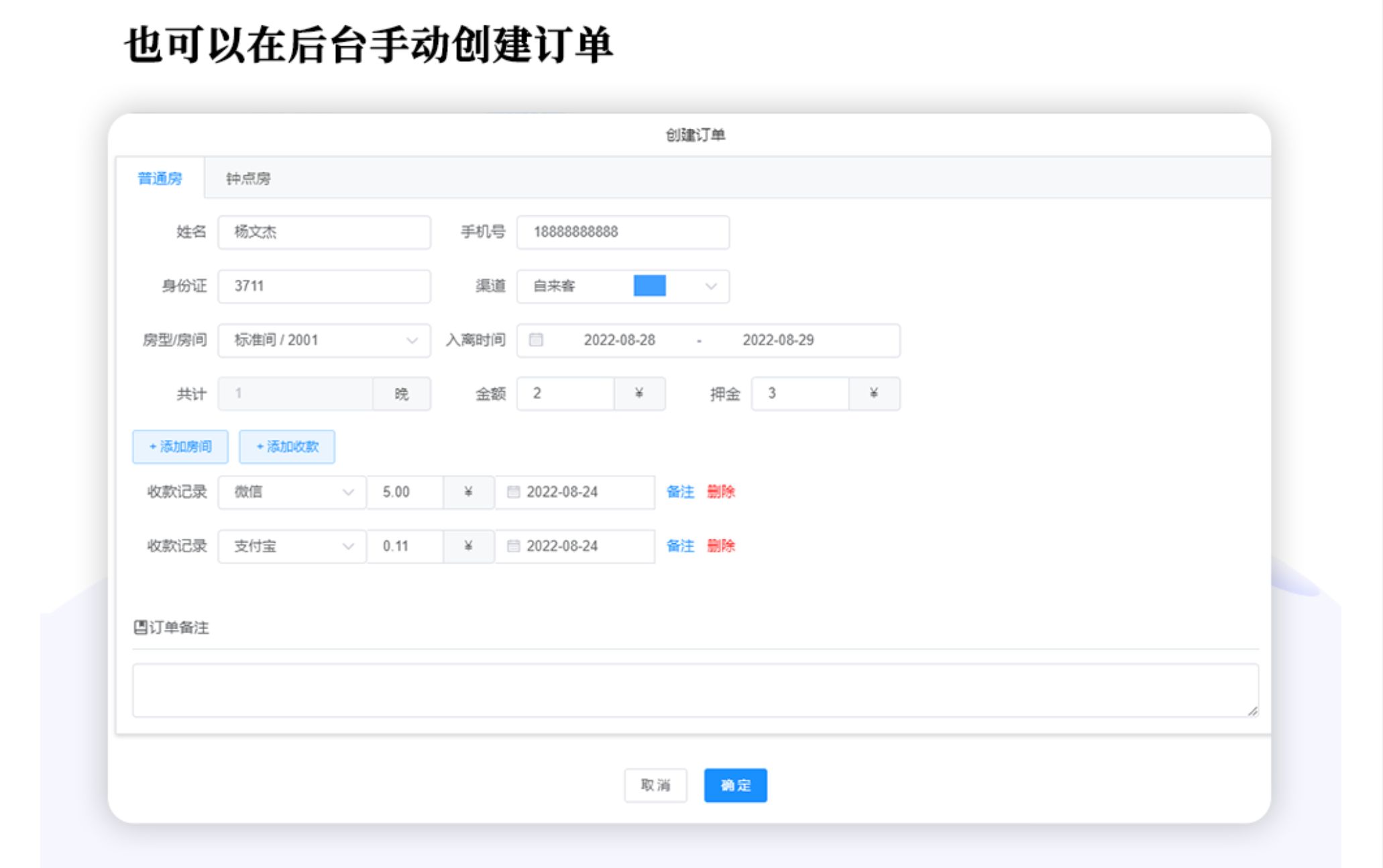Click the 5.00 payment amount field

click(405, 492)
